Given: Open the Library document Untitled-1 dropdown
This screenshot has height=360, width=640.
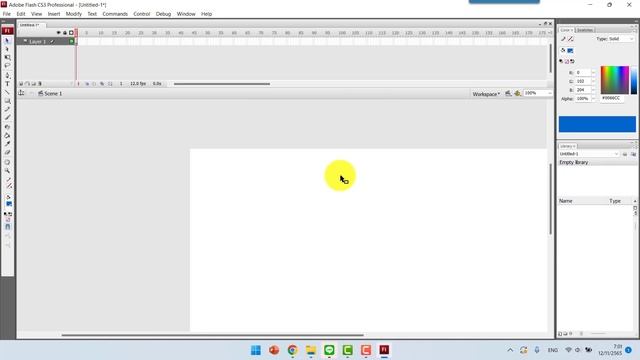Looking at the screenshot, I should point(589,154).
